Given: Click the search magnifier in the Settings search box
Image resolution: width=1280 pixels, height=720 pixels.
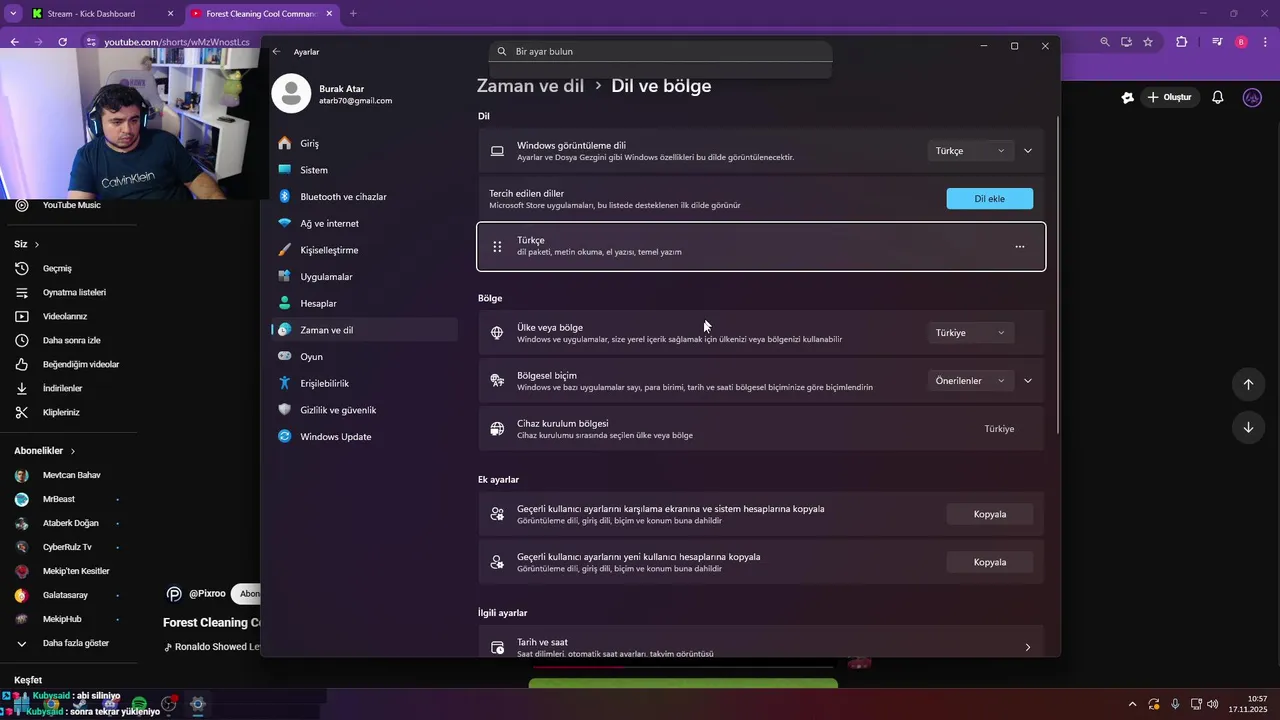Looking at the screenshot, I should [x=503, y=51].
